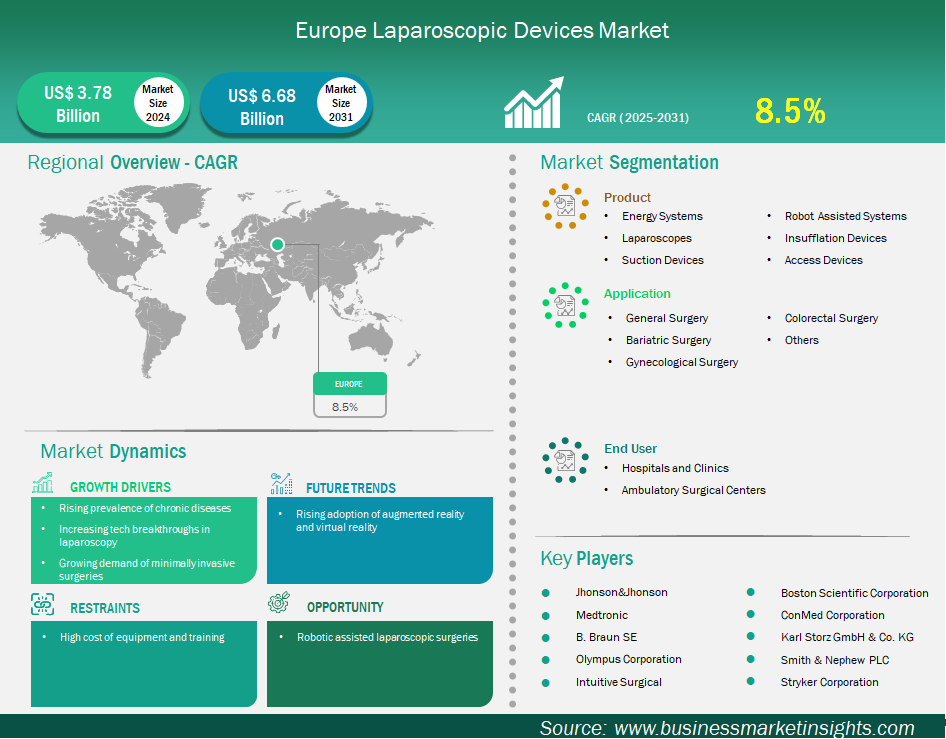Screen dimensions: 946x739
Task: Click the Energy Systems item
Action: (x=662, y=216)
